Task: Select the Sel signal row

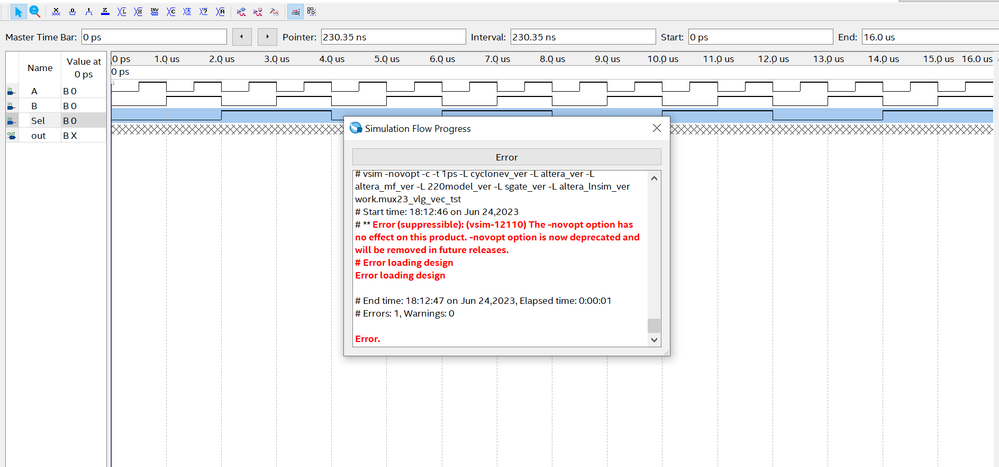Action: click(x=56, y=120)
